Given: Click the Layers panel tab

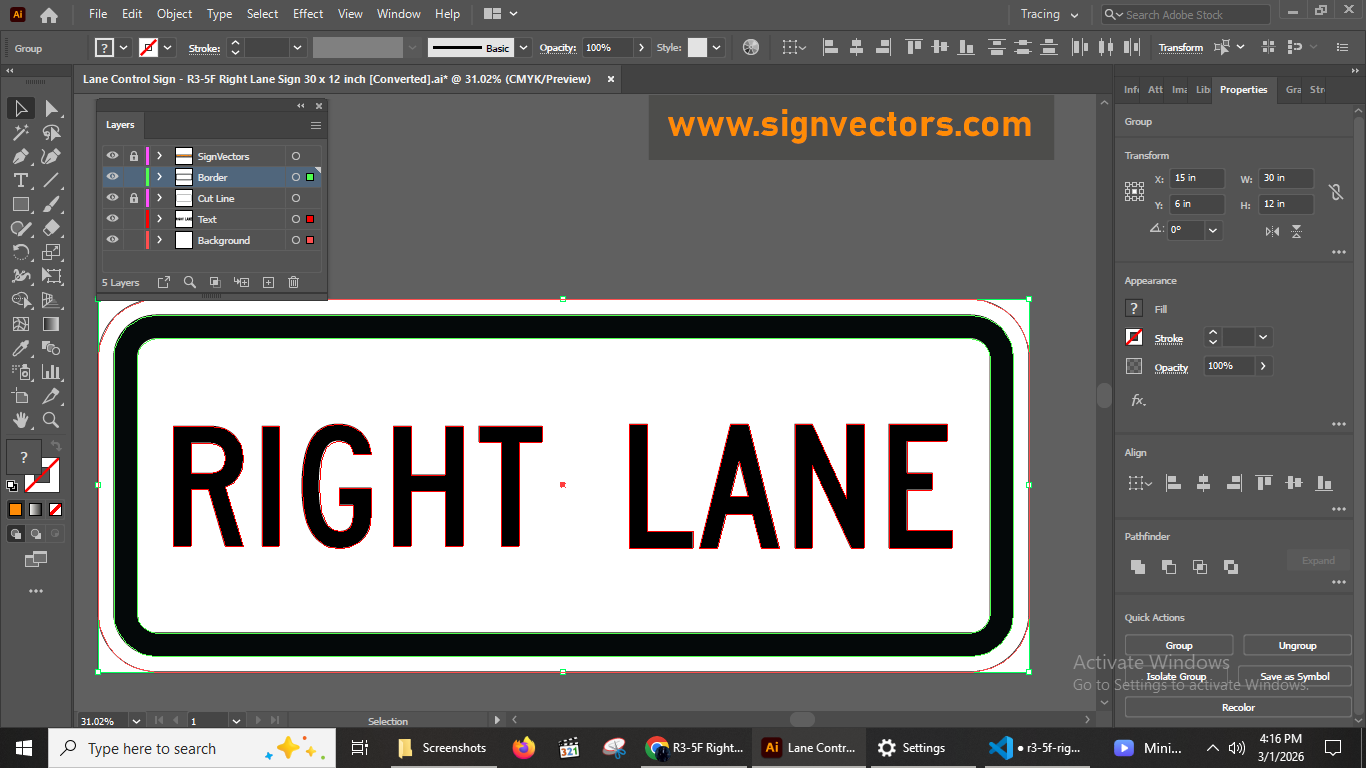Looking at the screenshot, I should click(x=120, y=125).
